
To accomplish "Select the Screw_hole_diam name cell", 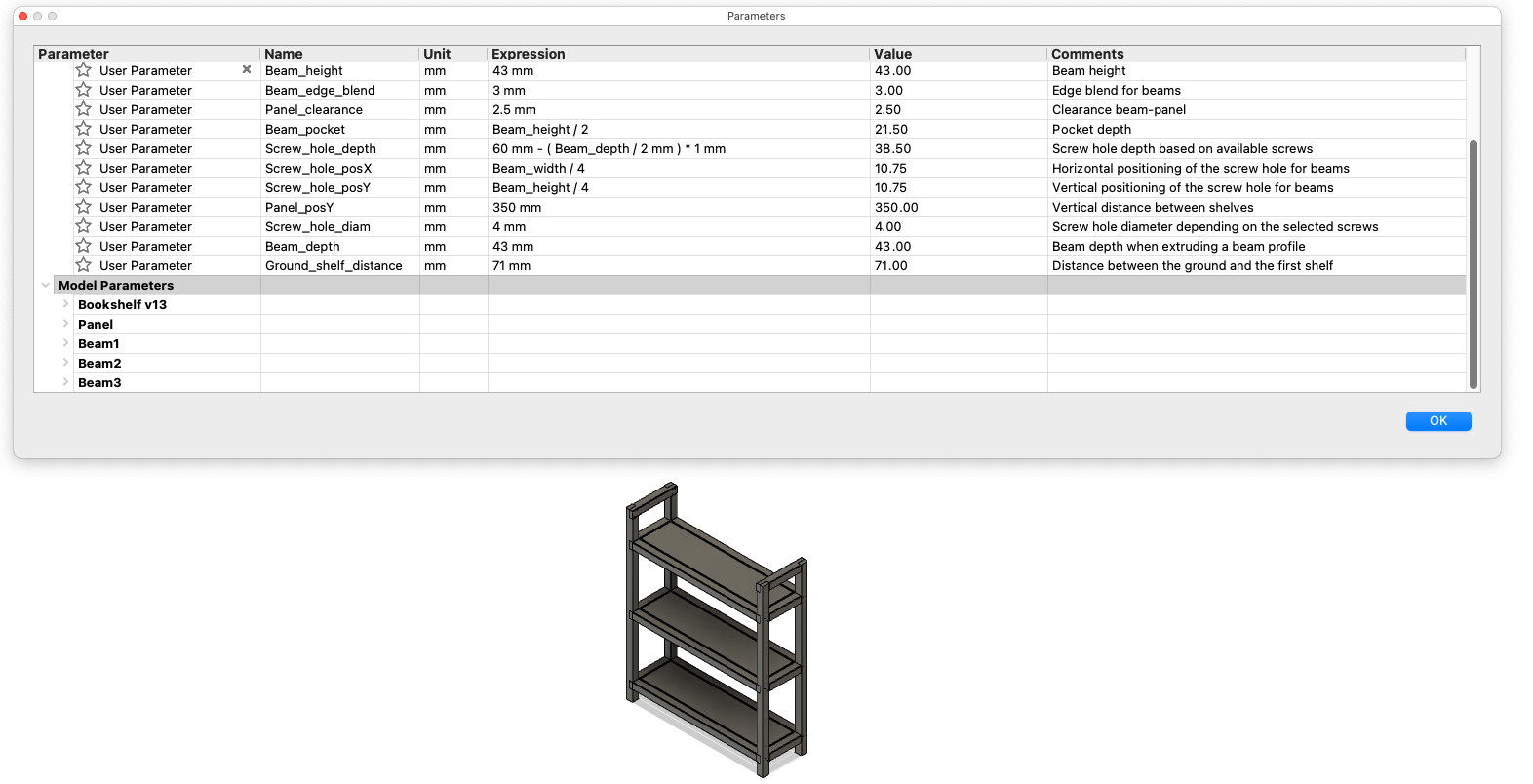I will (340, 226).
